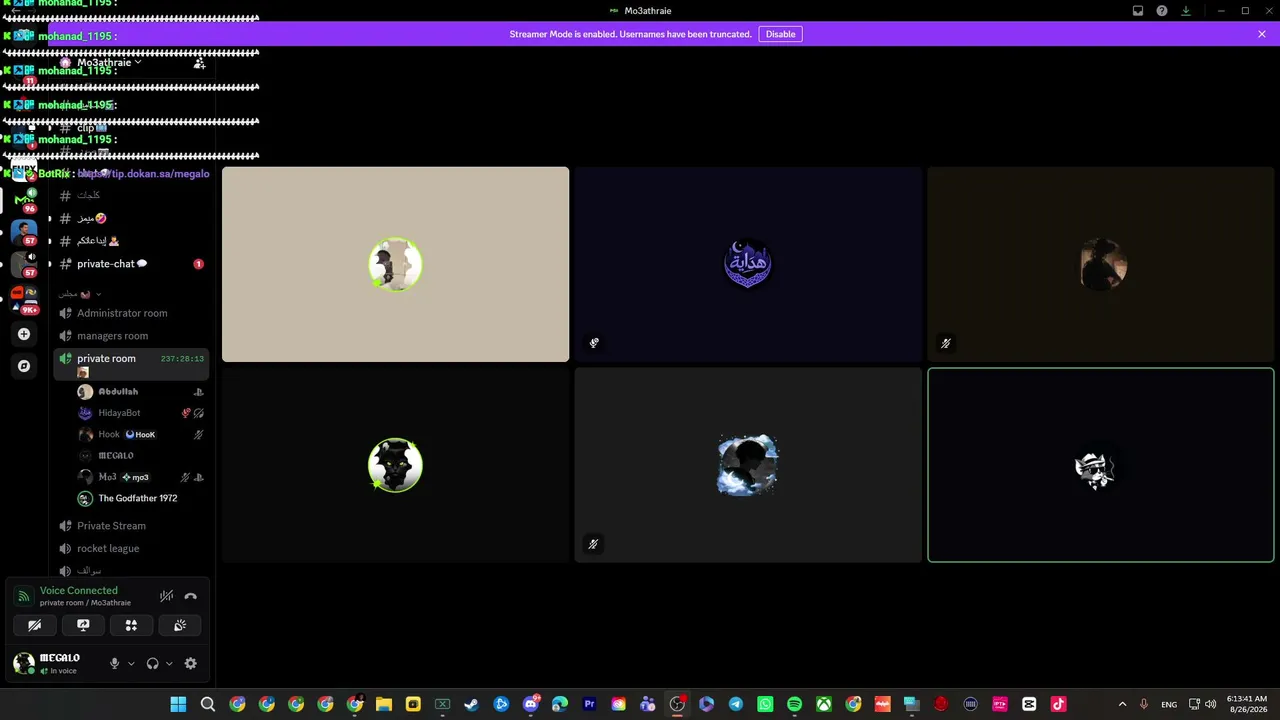
Task: Mute your microphone
Action: click(114, 663)
